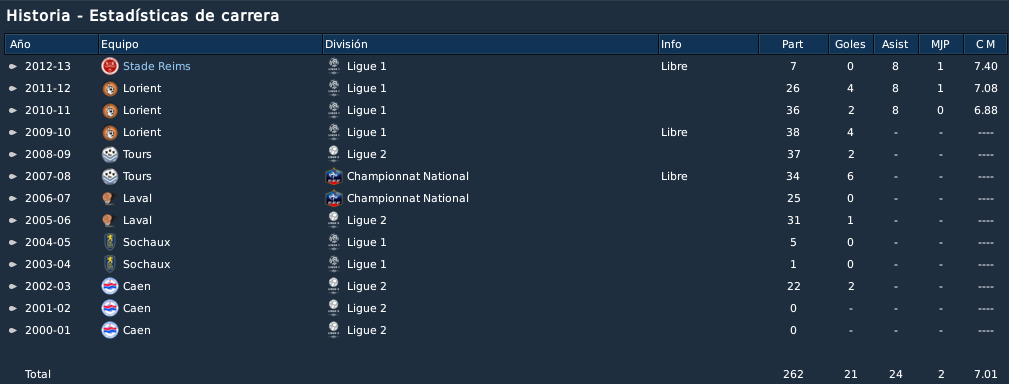Open the Stade Reims team link
Viewport: 1009px width, 384px height.
156,66
